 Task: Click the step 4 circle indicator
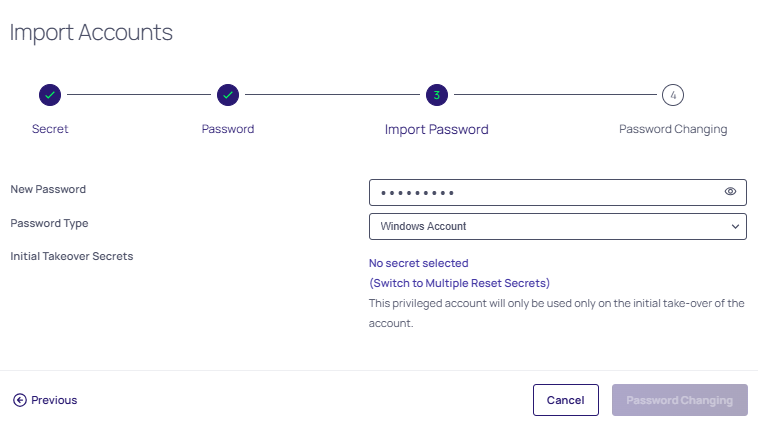pyautogui.click(x=673, y=95)
